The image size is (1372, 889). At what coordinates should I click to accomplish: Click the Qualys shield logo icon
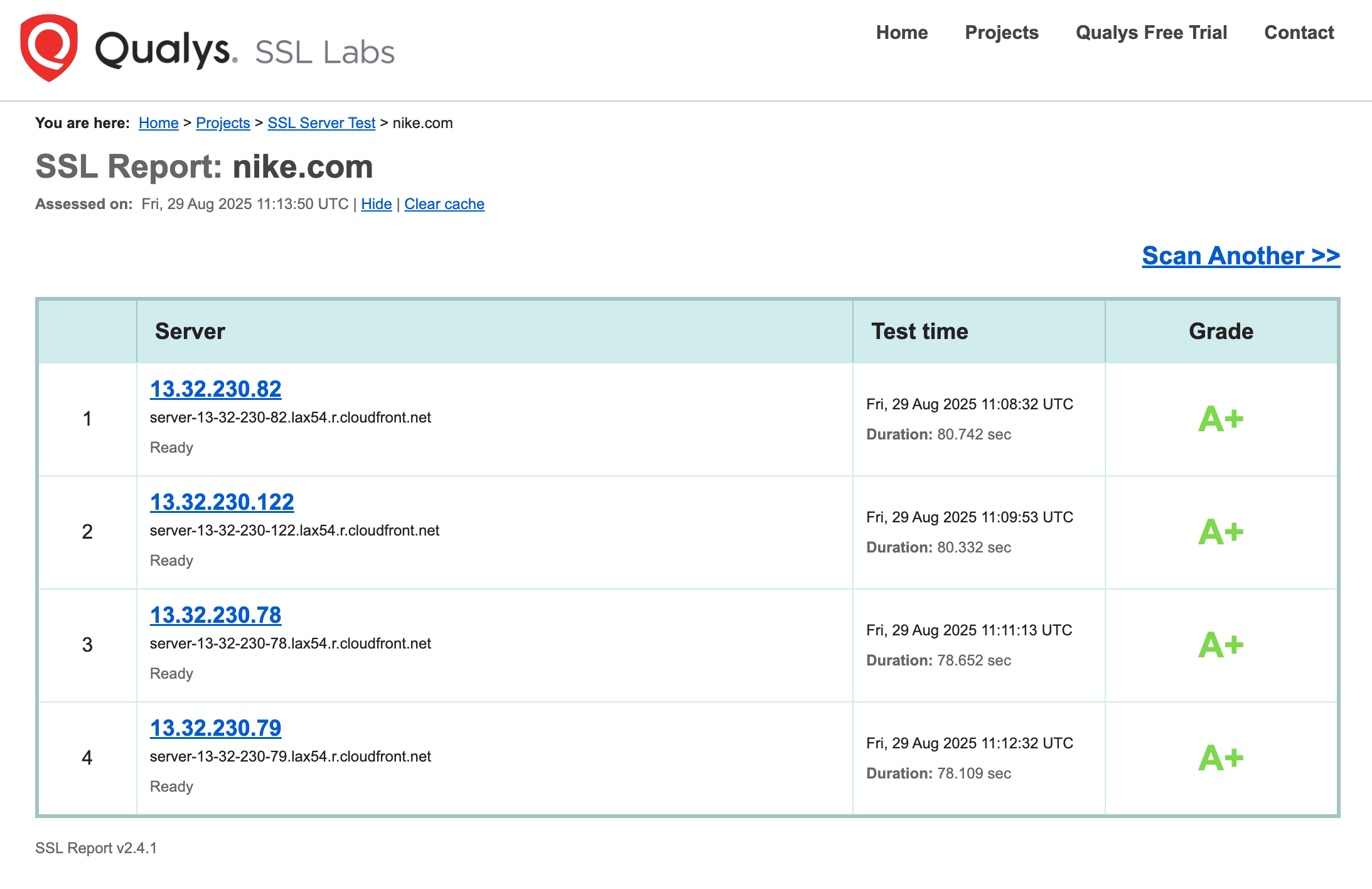(x=49, y=48)
